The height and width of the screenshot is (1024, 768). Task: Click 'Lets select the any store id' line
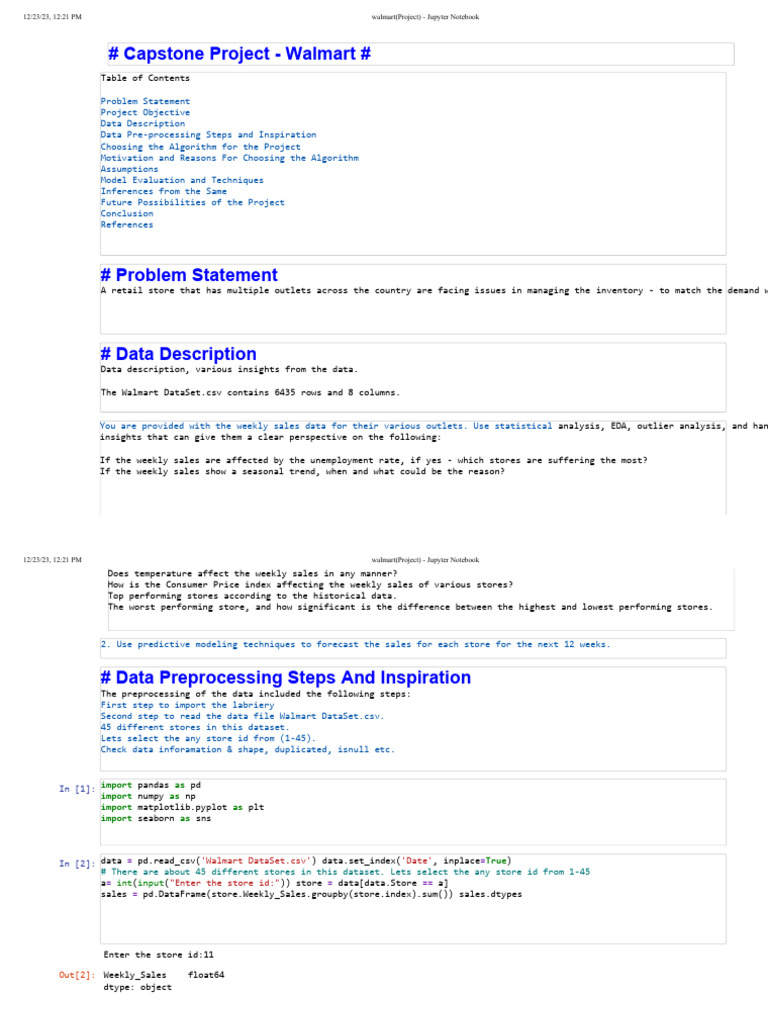208,739
